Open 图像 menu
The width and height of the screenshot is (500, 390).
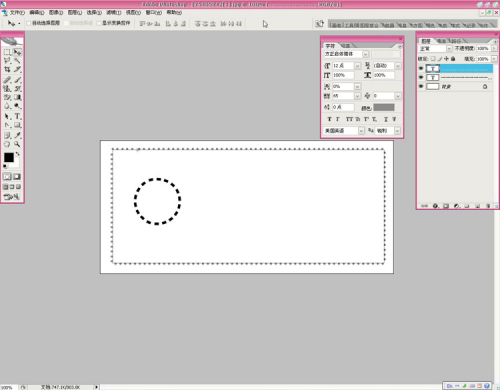(x=56, y=13)
